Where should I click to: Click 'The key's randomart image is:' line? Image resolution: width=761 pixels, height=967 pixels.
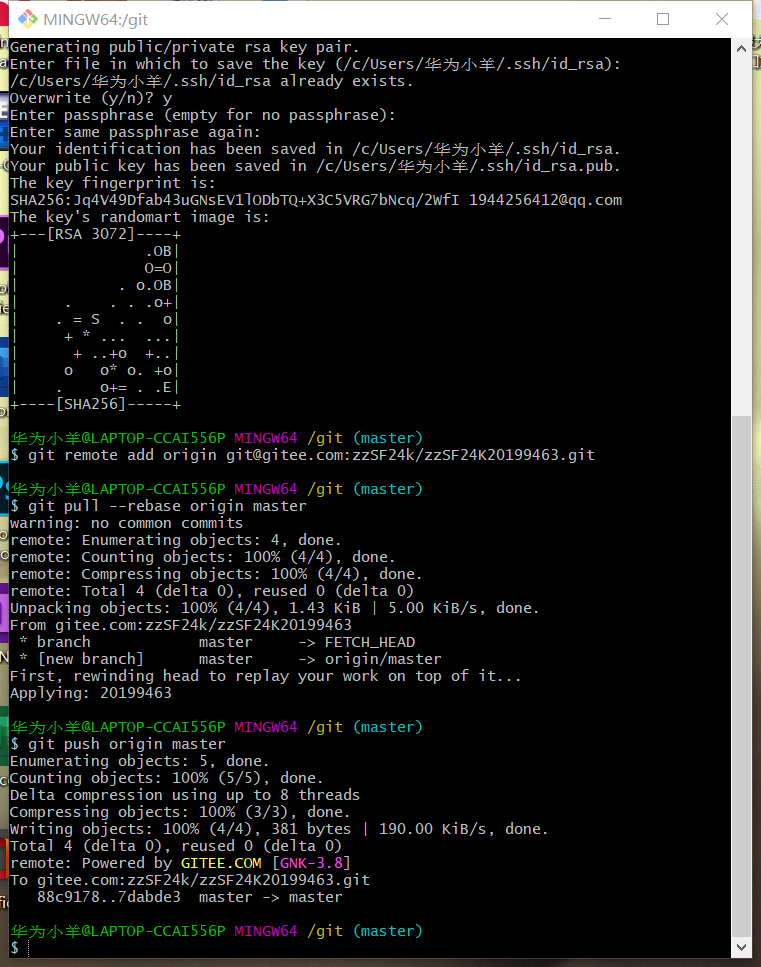(140, 218)
